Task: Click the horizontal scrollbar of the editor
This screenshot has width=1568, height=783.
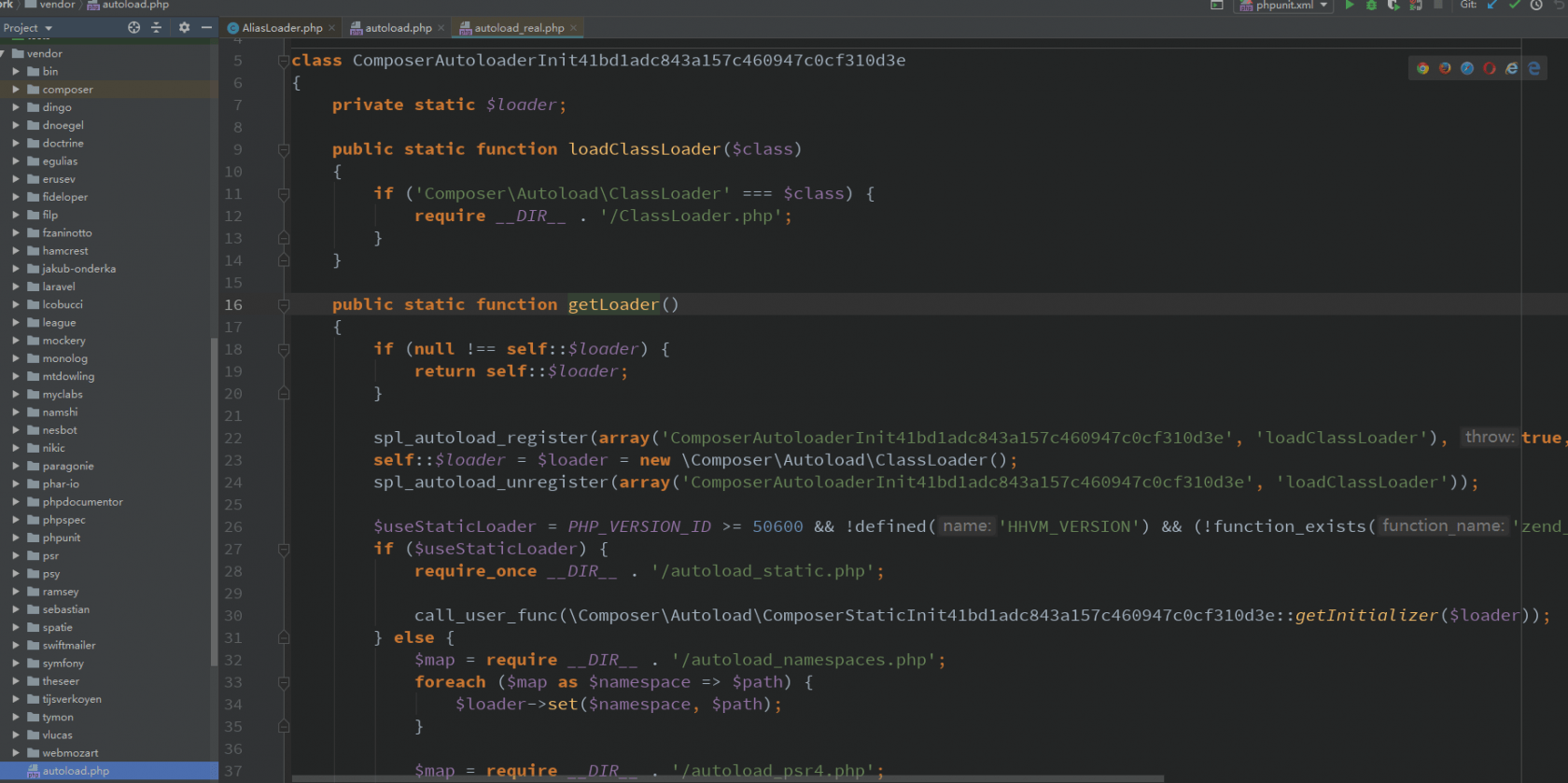Action: [x=728, y=778]
